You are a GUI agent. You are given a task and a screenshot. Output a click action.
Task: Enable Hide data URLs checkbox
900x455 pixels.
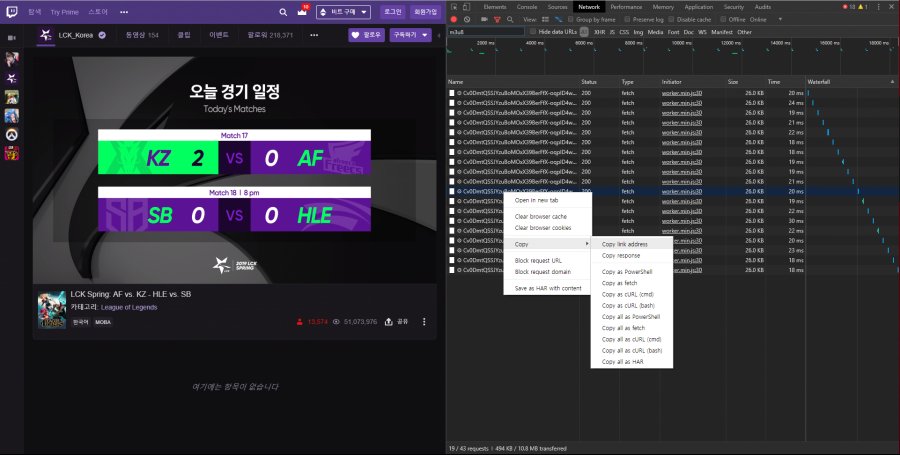(533, 32)
